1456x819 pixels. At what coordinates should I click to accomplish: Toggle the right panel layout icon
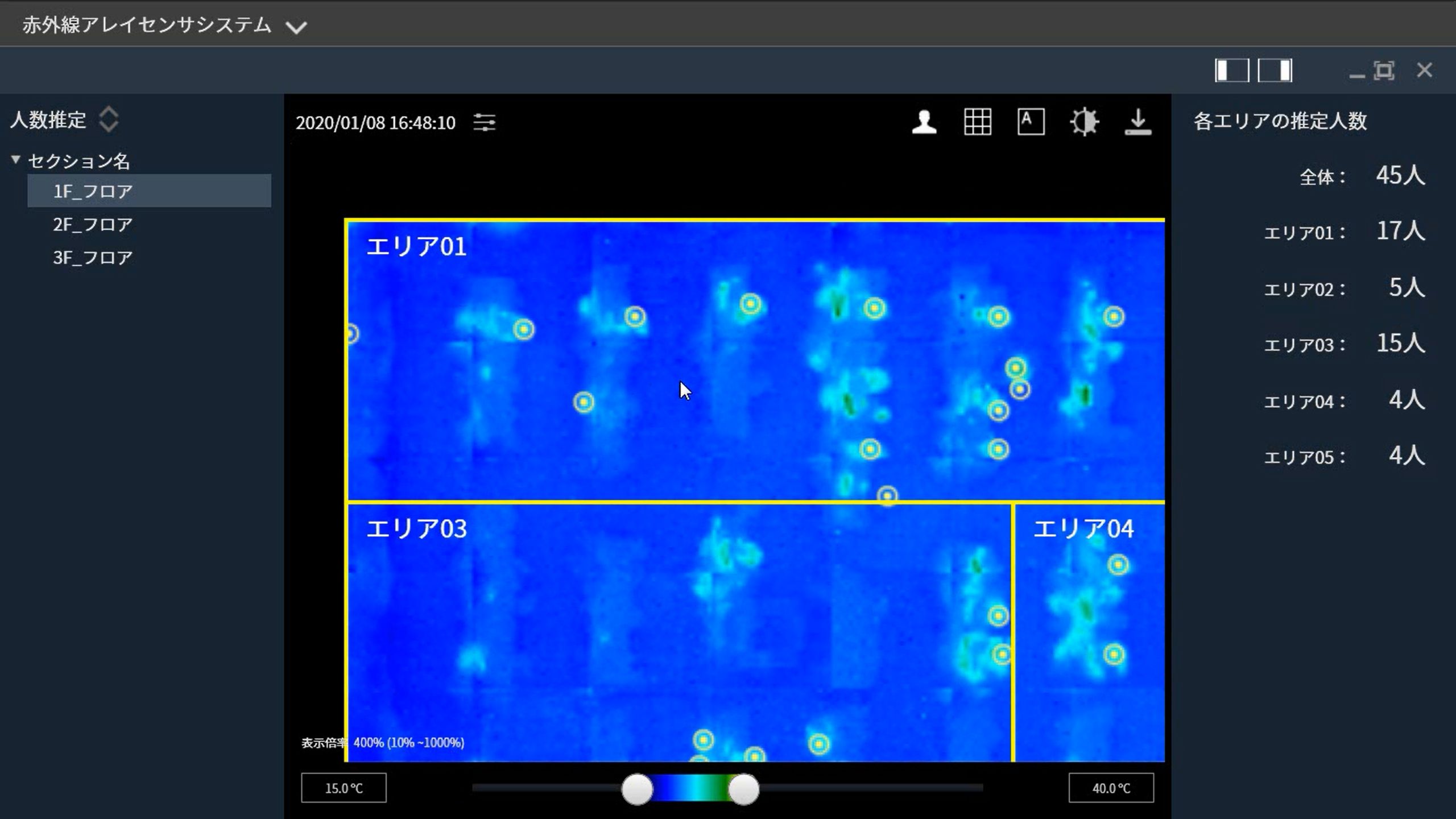(1275, 71)
